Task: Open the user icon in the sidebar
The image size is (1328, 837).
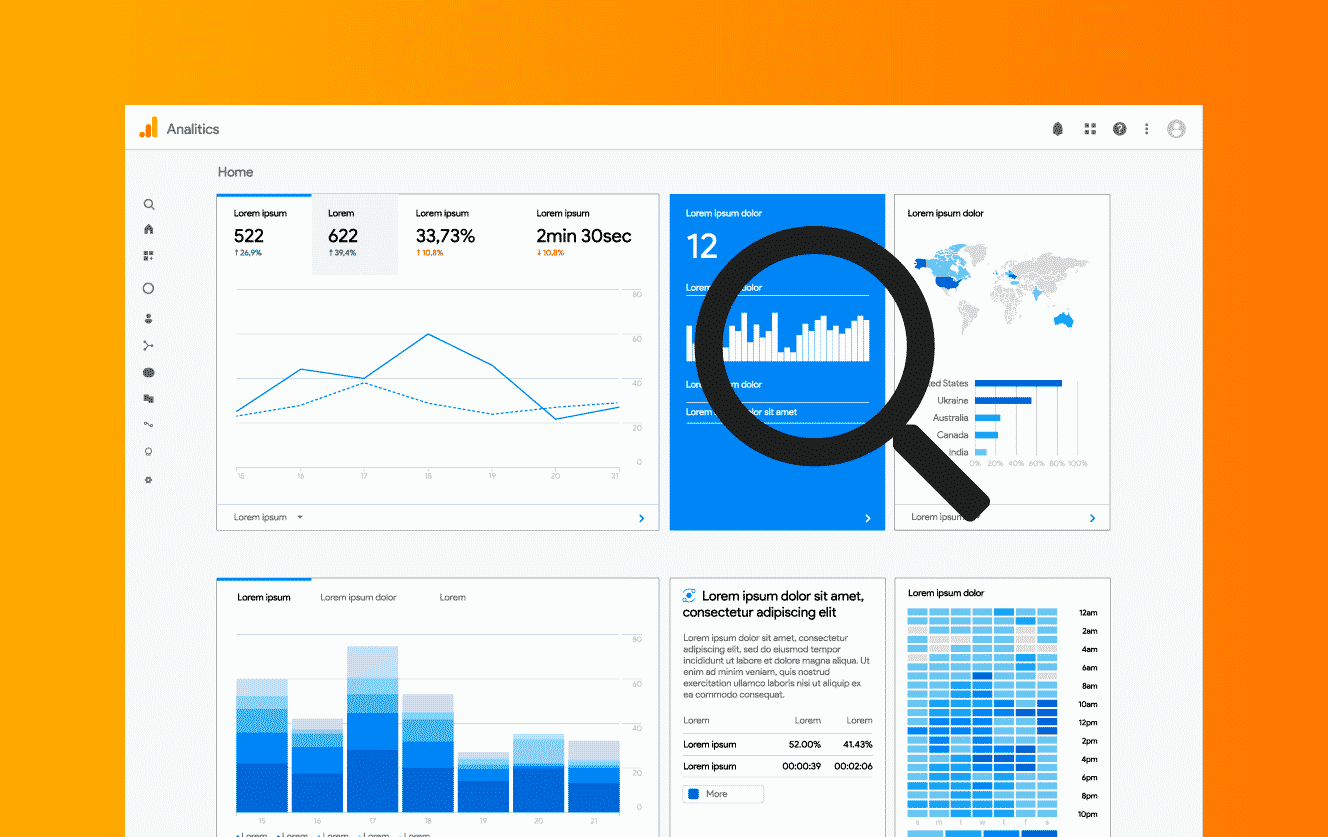Action: [149, 319]
